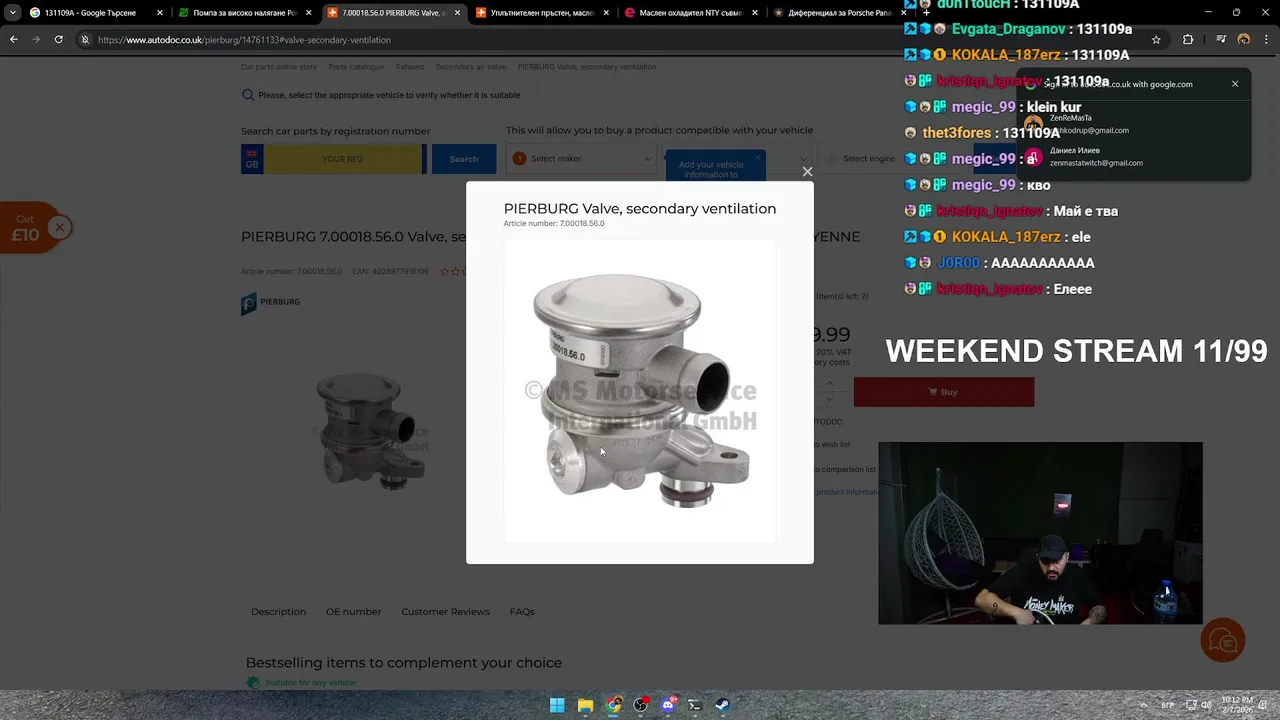Open the OE number tab
Viewport: 1280px width, 720px height.
(x=353, y=611)
